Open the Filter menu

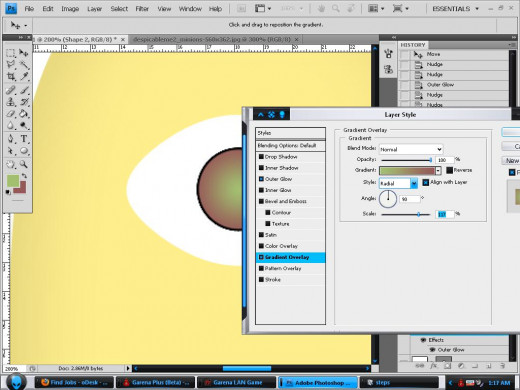(x=142, y=9)
